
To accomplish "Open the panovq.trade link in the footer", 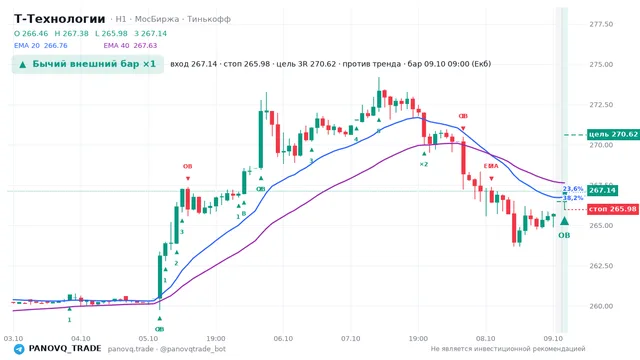I will point(131,349).
